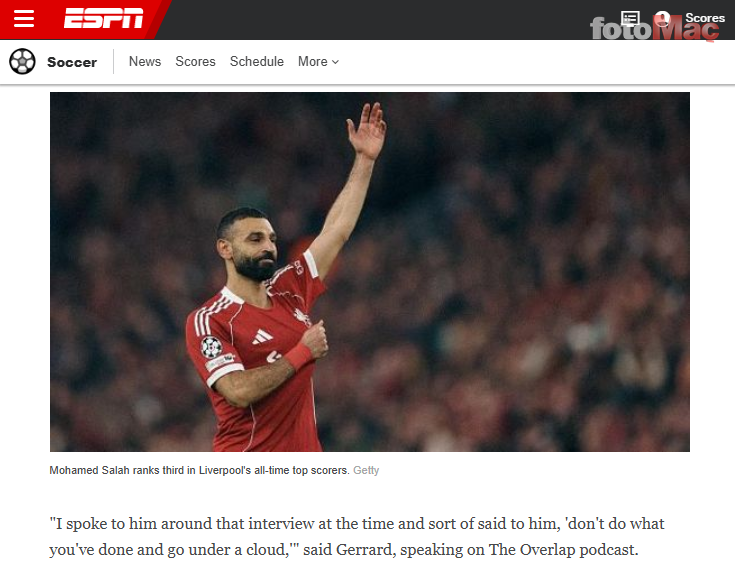Viewport: 735px width, 572px height.
Task: Click the Getty photo credit
Action: (366, 470)
